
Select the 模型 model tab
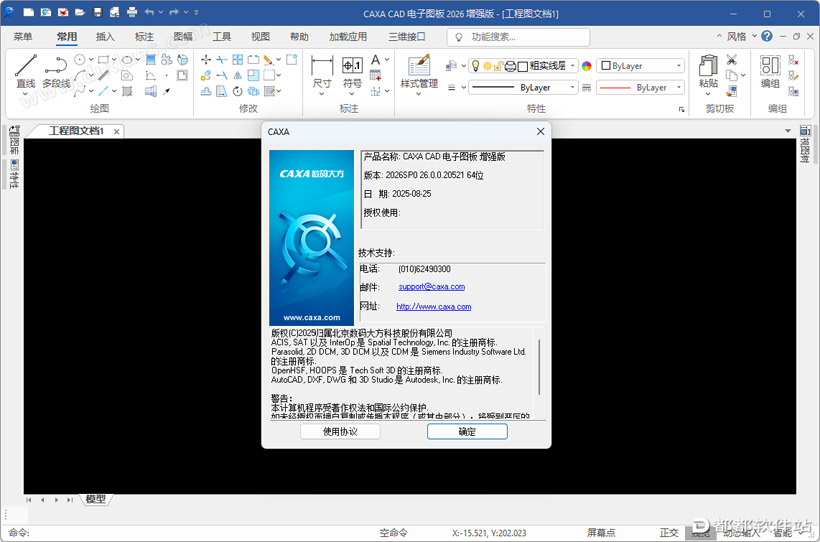[95, 499]
